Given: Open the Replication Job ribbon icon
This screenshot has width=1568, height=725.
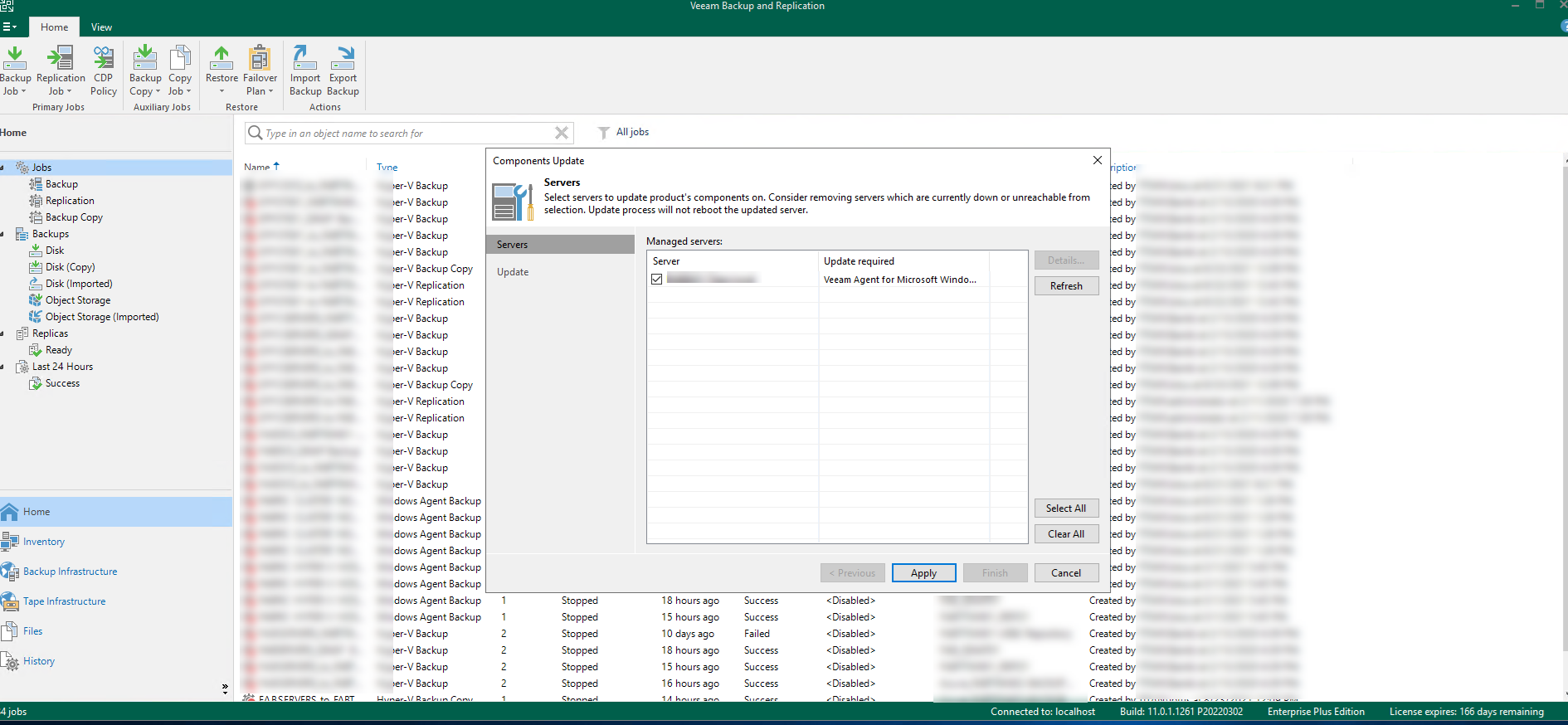Looking at the screenshot, I should 60,58.
